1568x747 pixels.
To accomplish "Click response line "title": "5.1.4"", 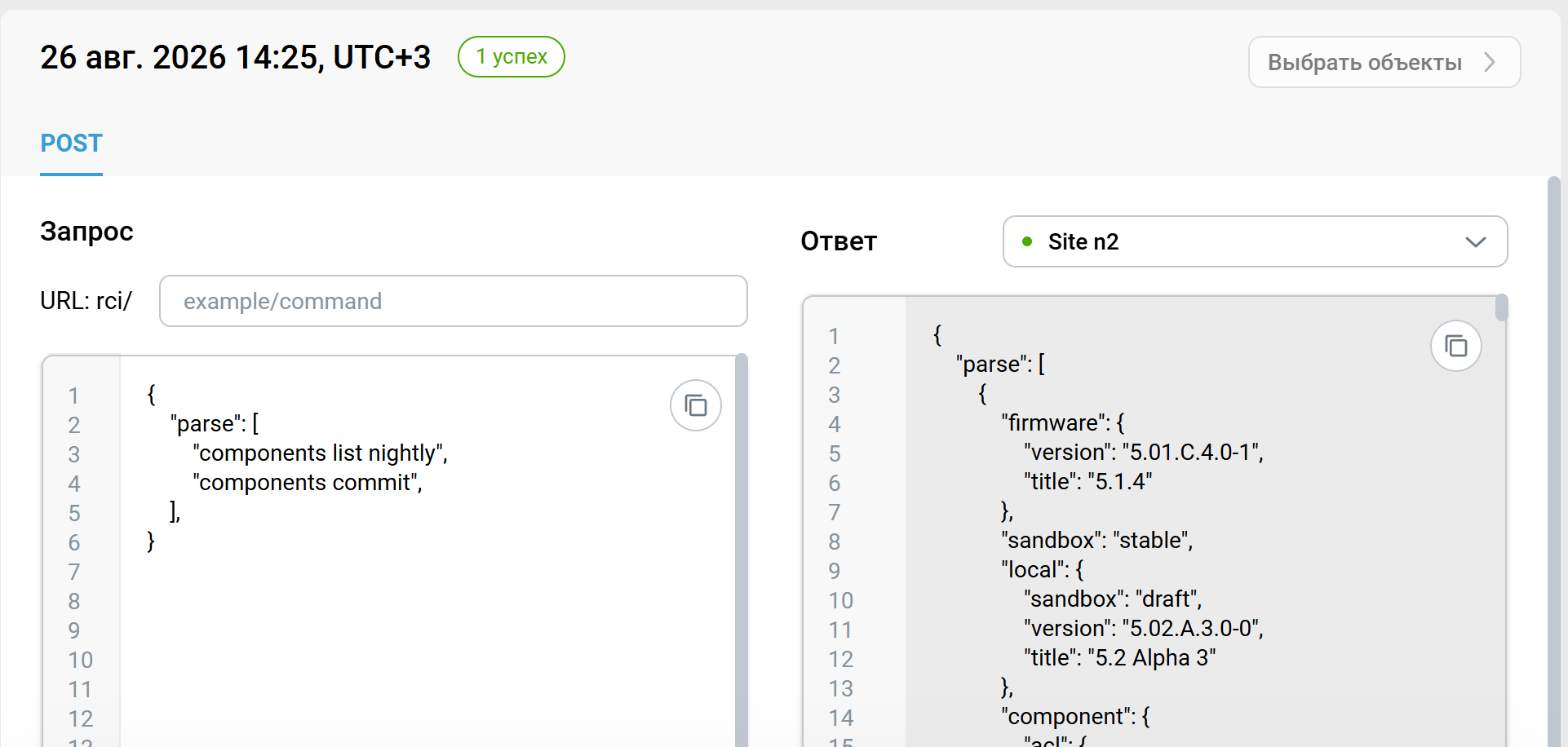I will (1088, 482).
